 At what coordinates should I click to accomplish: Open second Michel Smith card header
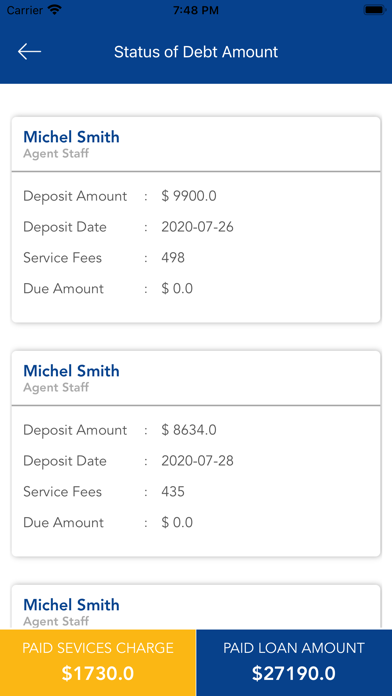(196, 378)
